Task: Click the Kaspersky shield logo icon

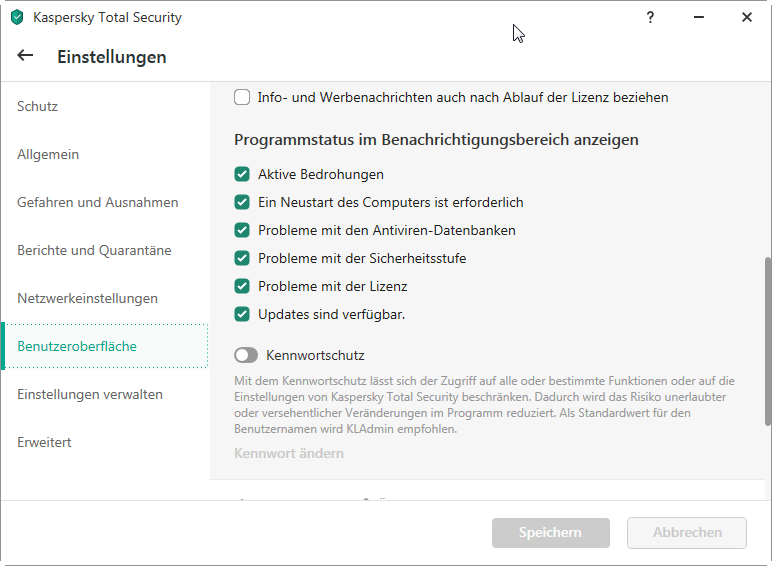Action: pos(17,18)
